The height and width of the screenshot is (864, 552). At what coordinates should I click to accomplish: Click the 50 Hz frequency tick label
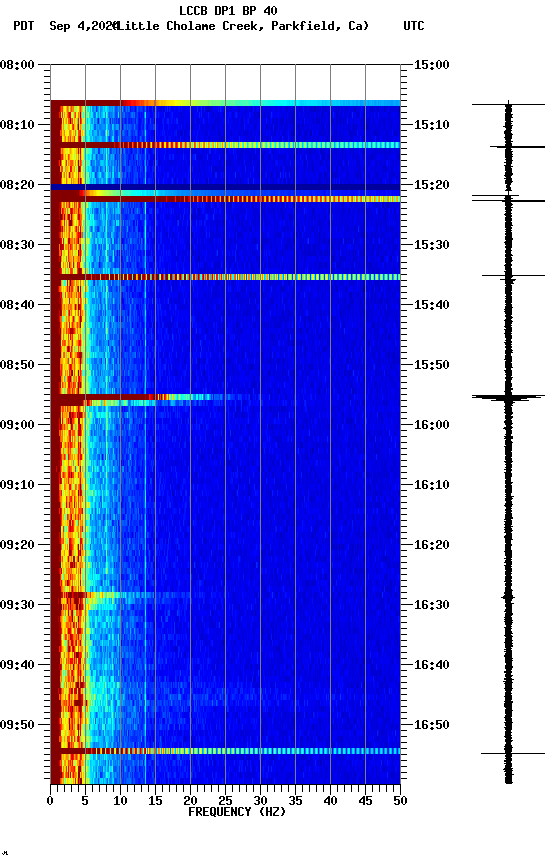pyautogui.click(x=400, y=801)
